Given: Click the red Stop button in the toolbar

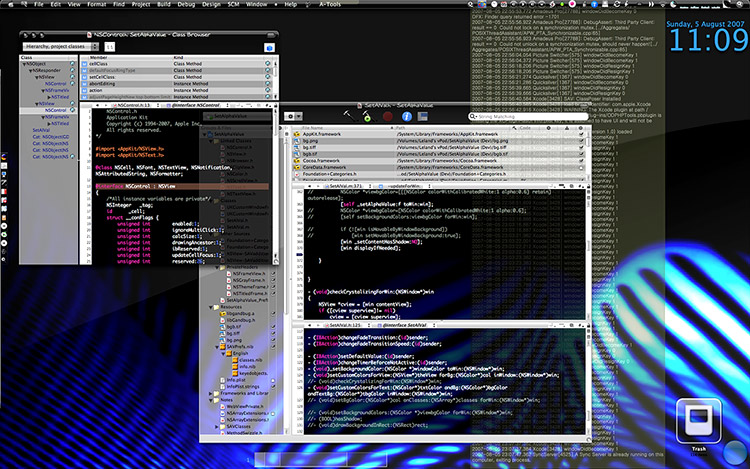Looking at the screenshot, I should (387, 116).
